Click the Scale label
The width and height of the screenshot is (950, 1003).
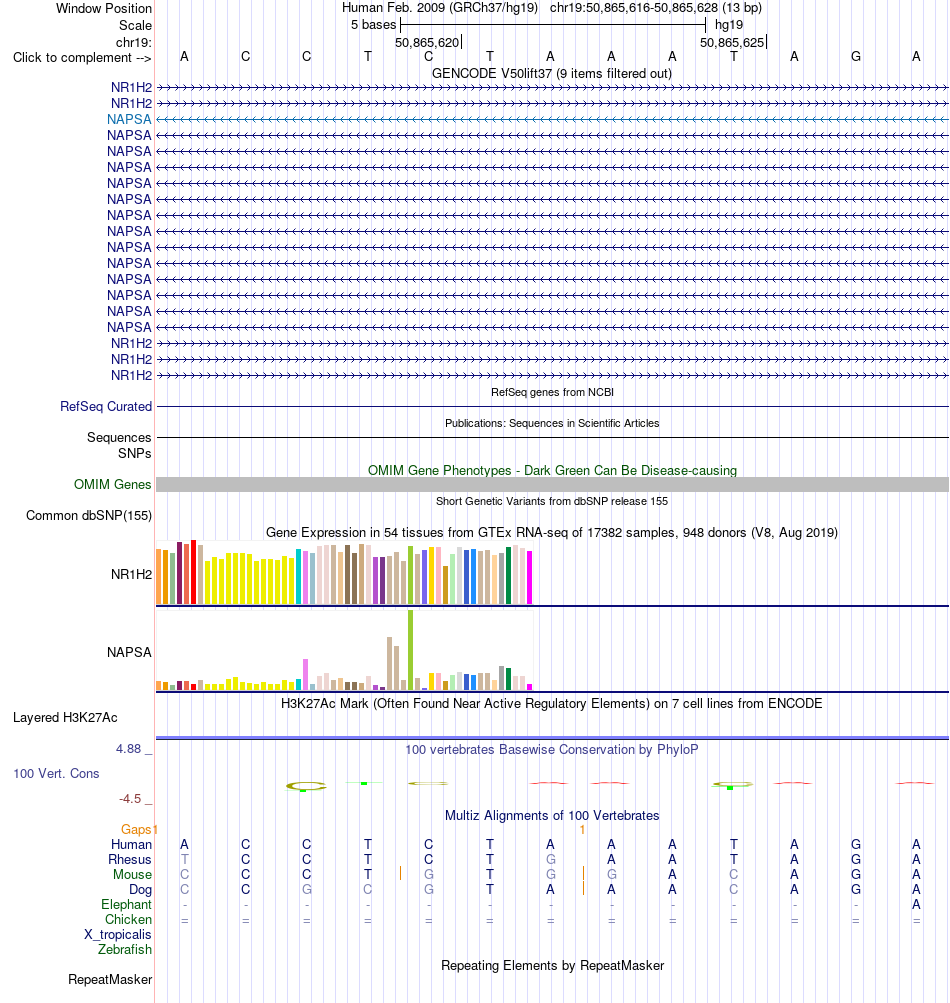coord(136,26)
